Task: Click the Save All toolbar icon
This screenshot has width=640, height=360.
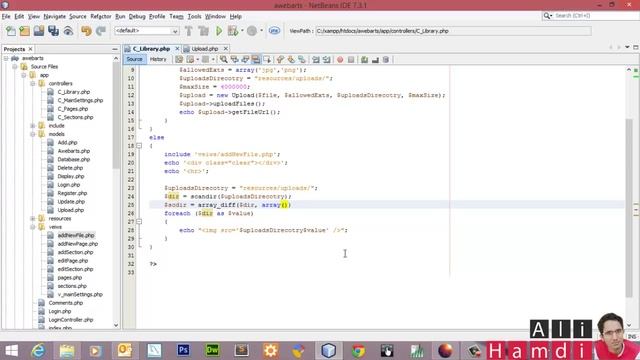Action: (x=53, y=31)
